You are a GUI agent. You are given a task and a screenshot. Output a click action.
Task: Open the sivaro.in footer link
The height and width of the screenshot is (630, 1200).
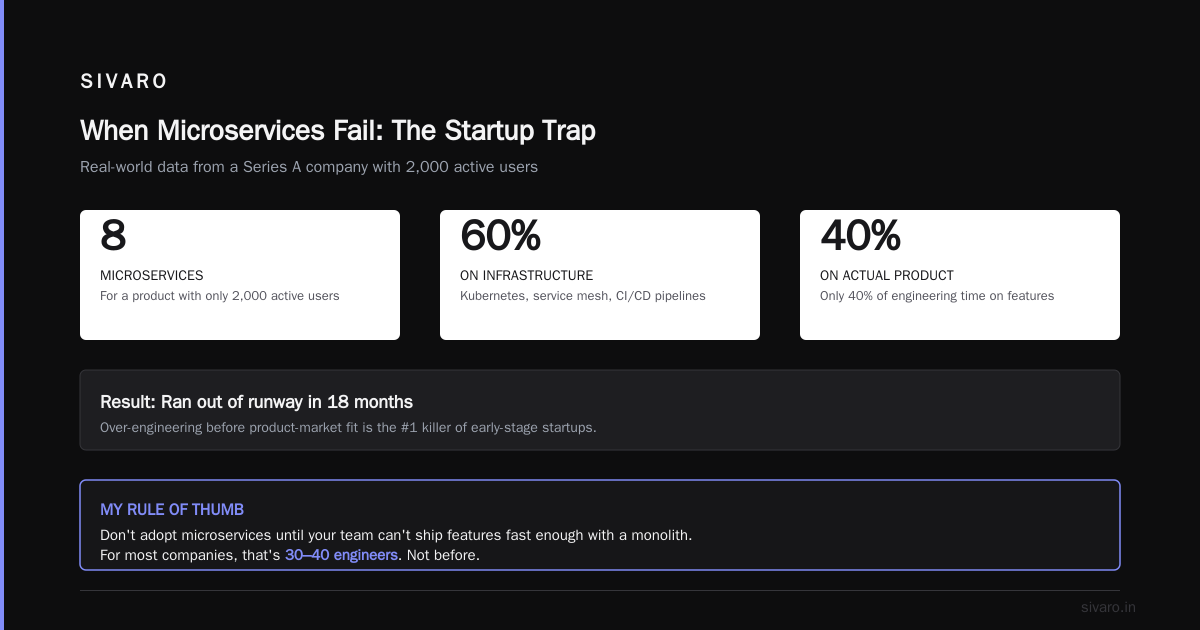[1108, 607]
